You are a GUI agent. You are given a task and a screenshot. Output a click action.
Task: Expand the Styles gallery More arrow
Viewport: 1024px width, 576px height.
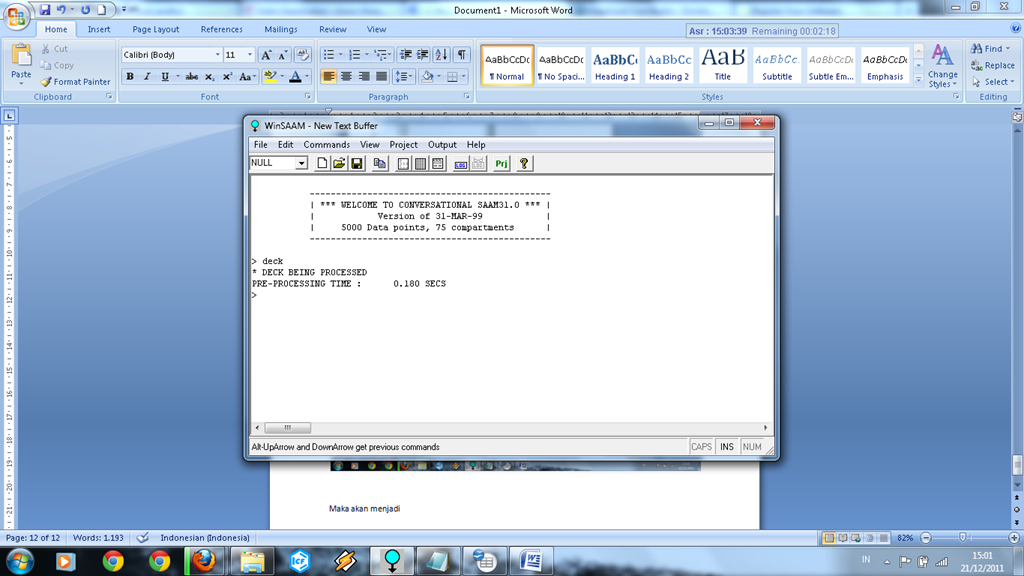point(918,80)
